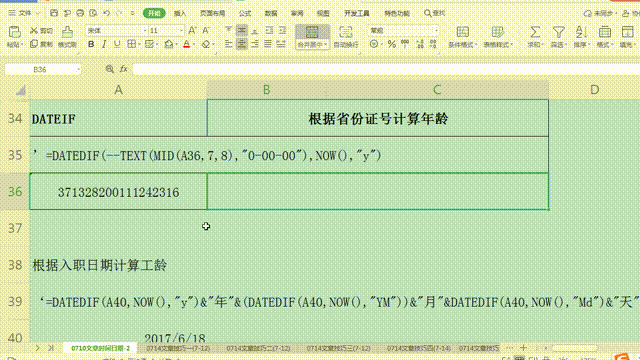Open the font name dropdown
The image size is (640, 360).
click(144, 31)
